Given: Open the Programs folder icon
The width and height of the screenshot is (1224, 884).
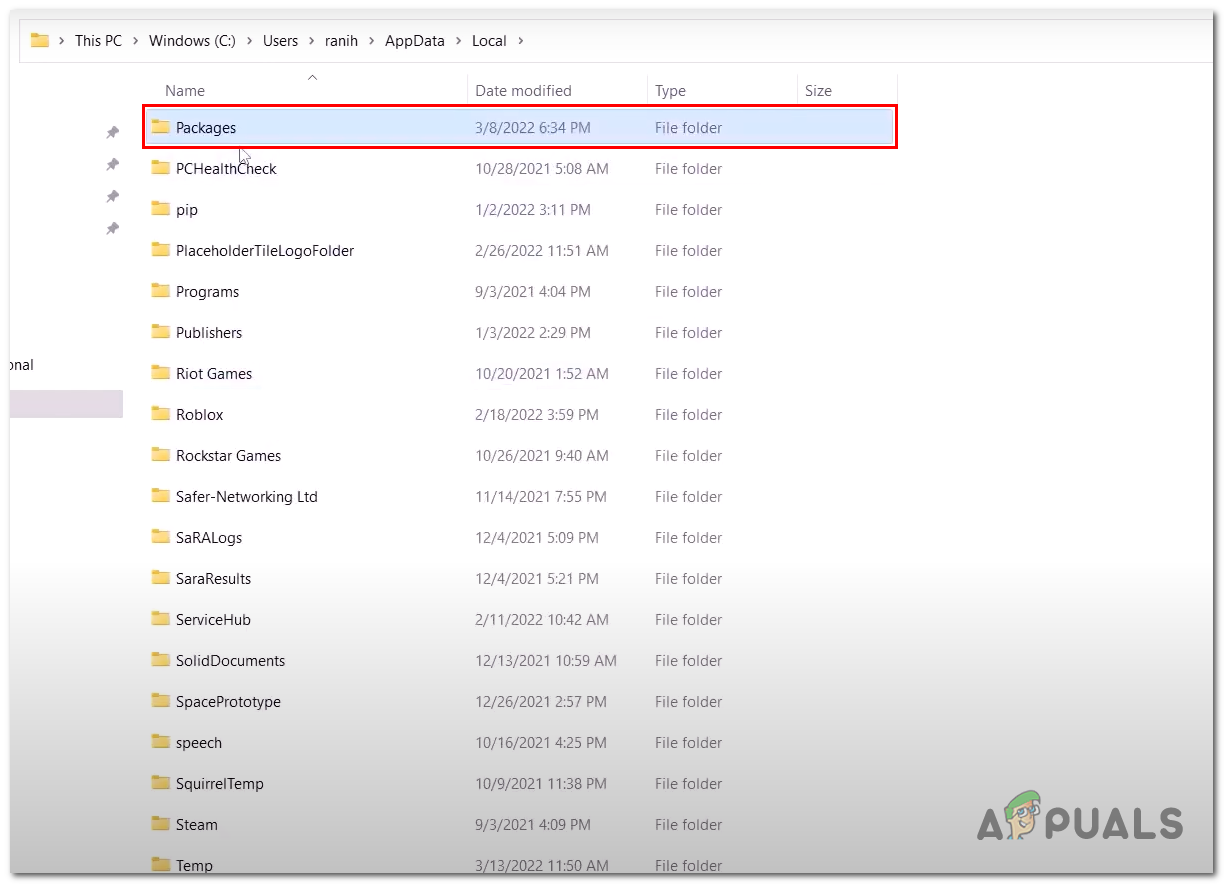Looking at the screenshot, I should (161, 291).
